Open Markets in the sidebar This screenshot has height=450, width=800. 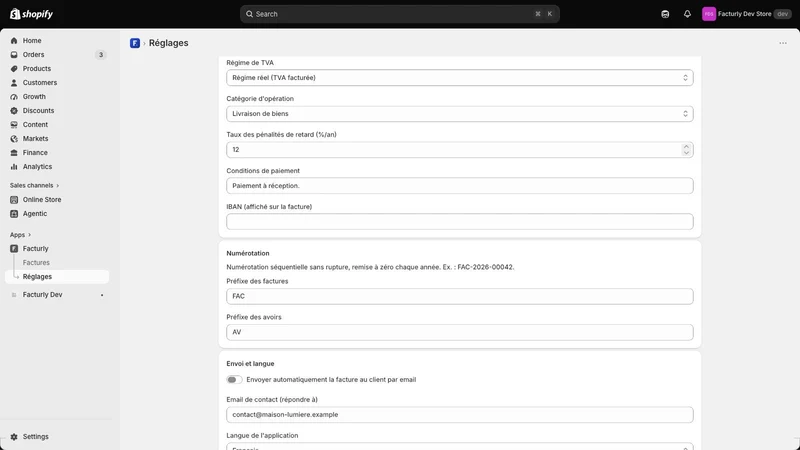coord(35,139)
